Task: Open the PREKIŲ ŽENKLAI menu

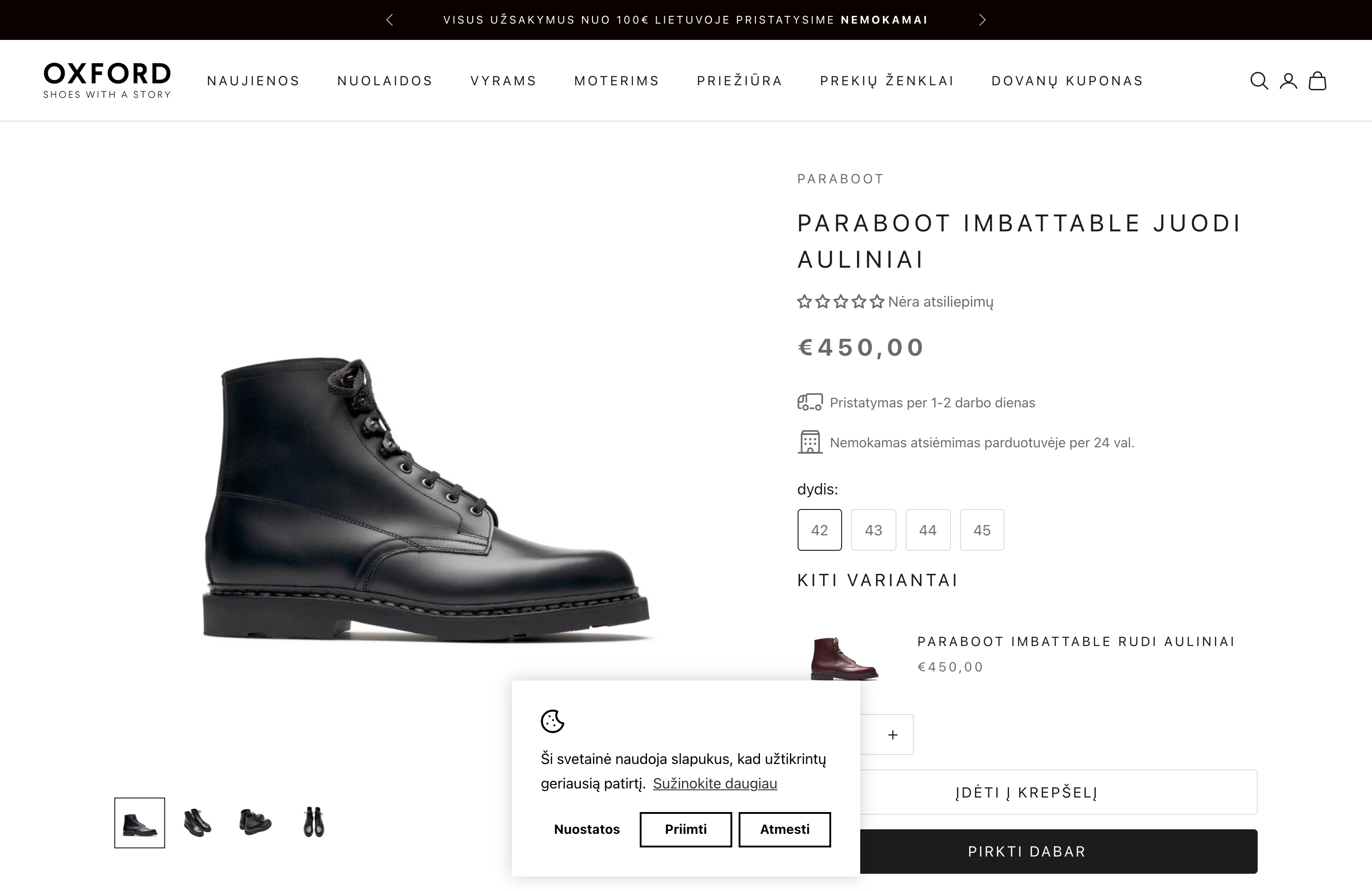Action: click(x=887, y=81)
